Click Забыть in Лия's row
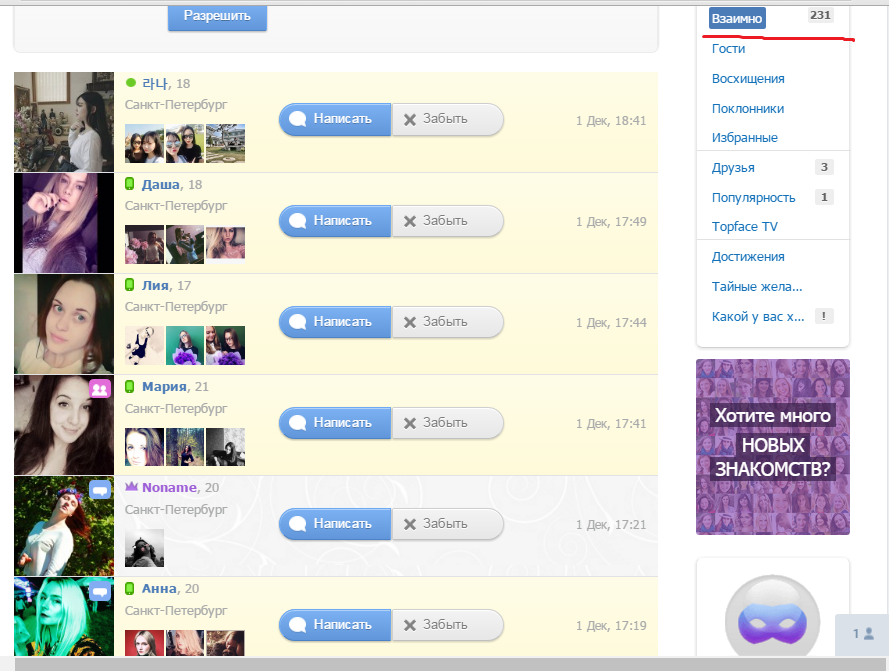This screenshot has height=671, width=889. coord(447,322)
